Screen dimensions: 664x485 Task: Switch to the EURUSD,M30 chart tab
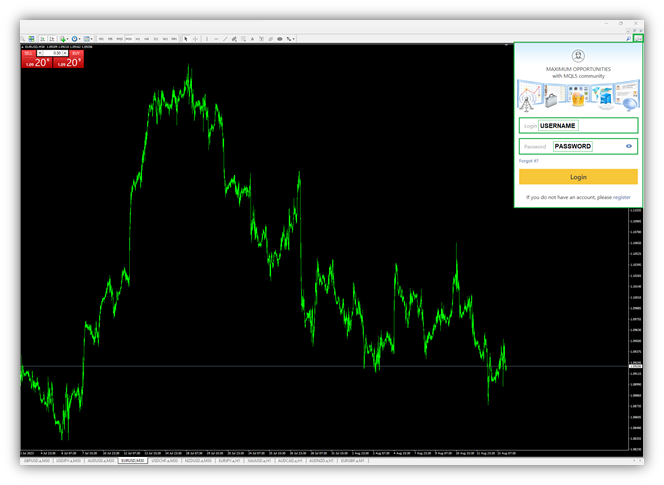pyautogui.click(x=132, y=461)
